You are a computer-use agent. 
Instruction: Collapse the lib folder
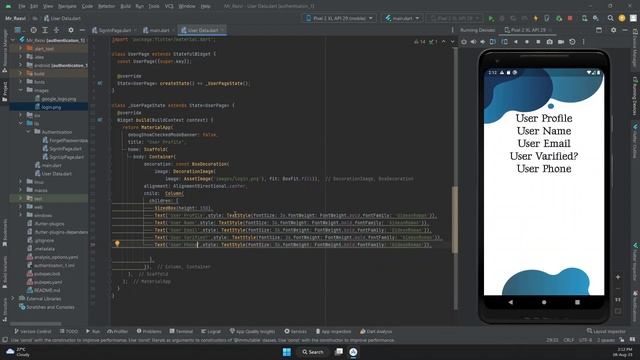(x=20, y=123)
